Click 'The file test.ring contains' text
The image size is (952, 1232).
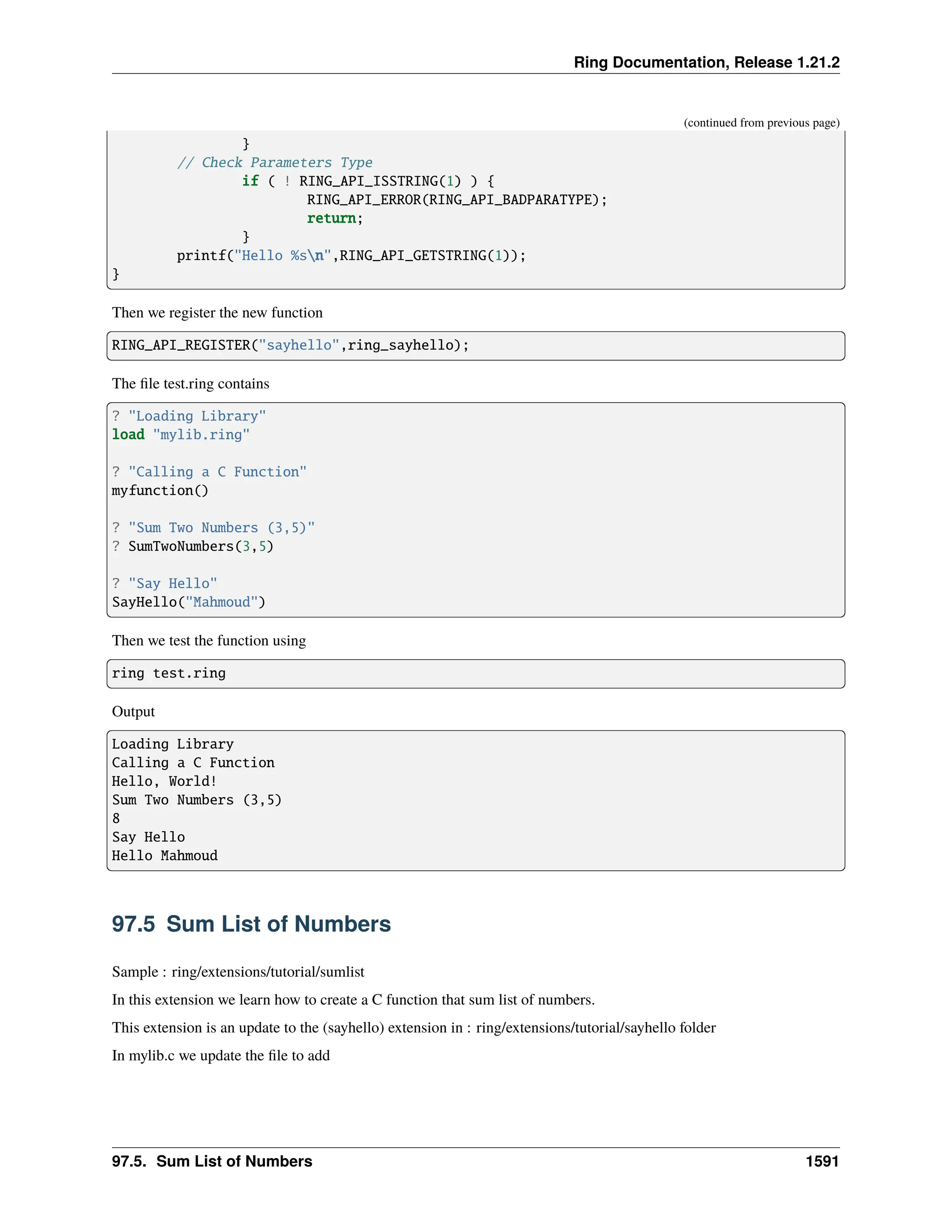(x=191, y=384)
